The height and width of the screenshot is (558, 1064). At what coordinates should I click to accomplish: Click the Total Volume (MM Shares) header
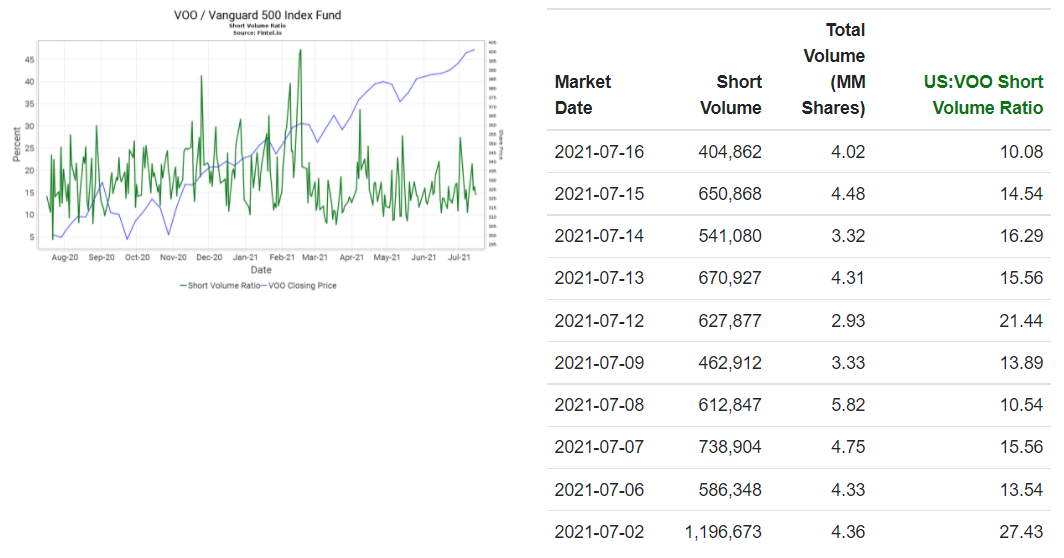[833, 69]
